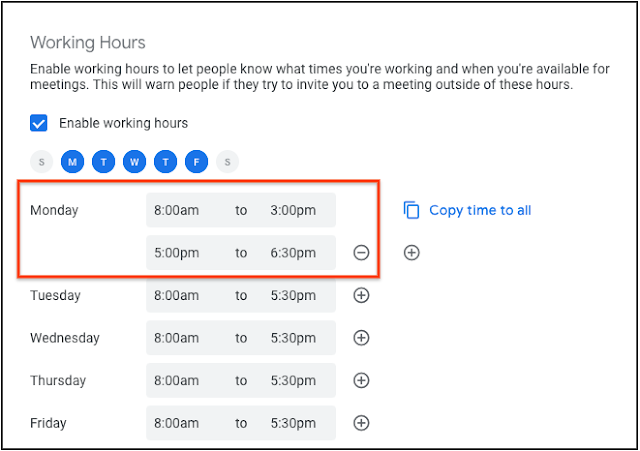
Task: Disable Monday working day circle
Action: pyautogui.click(x=72, y=161)
